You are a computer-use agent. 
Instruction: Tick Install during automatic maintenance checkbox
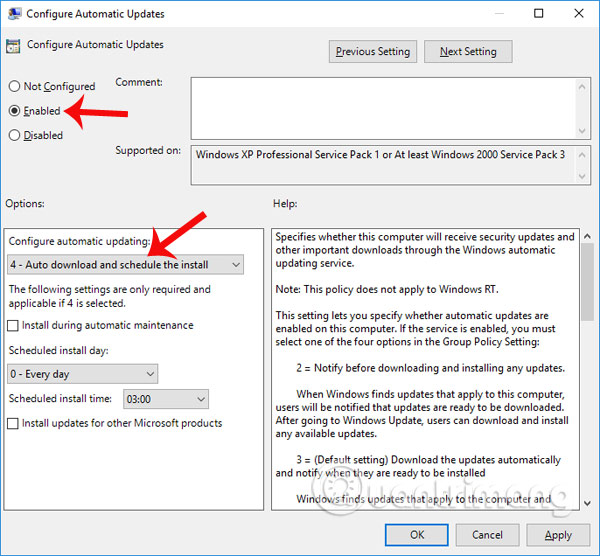pos(13,326)
